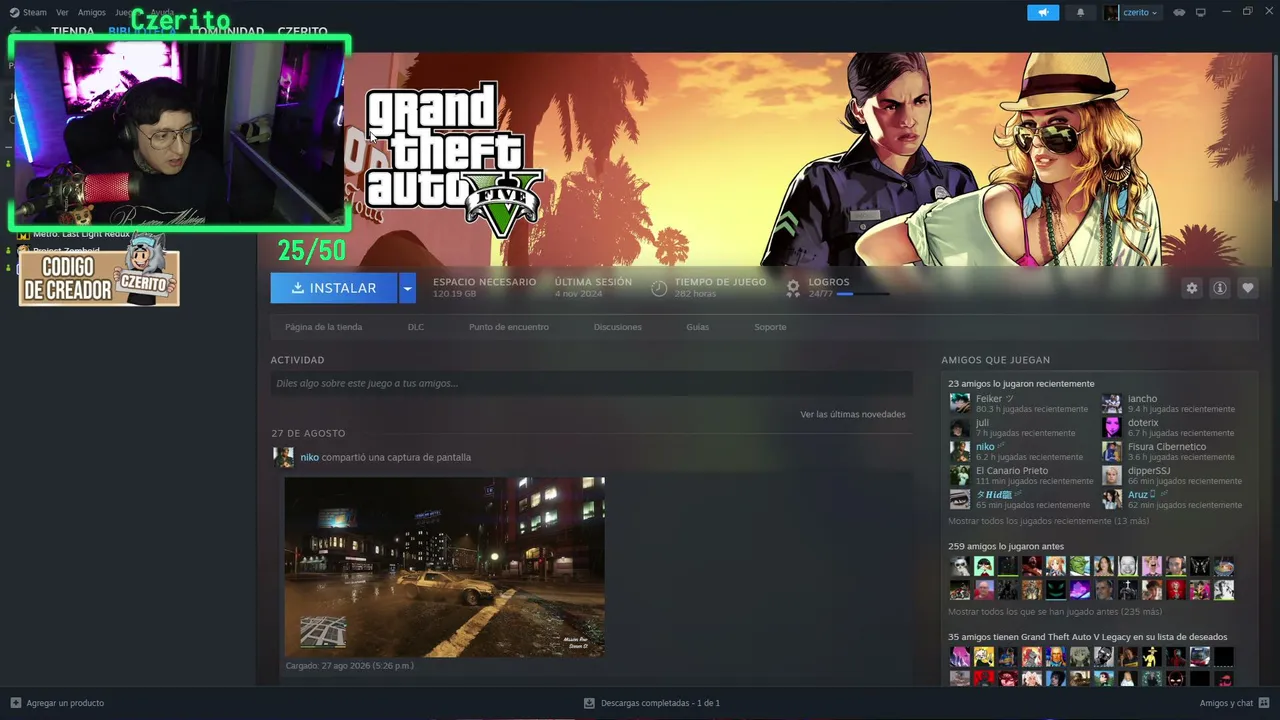The image size is (1280, 720).
Task: Click the activity status input field
Action: click(591, 383)
